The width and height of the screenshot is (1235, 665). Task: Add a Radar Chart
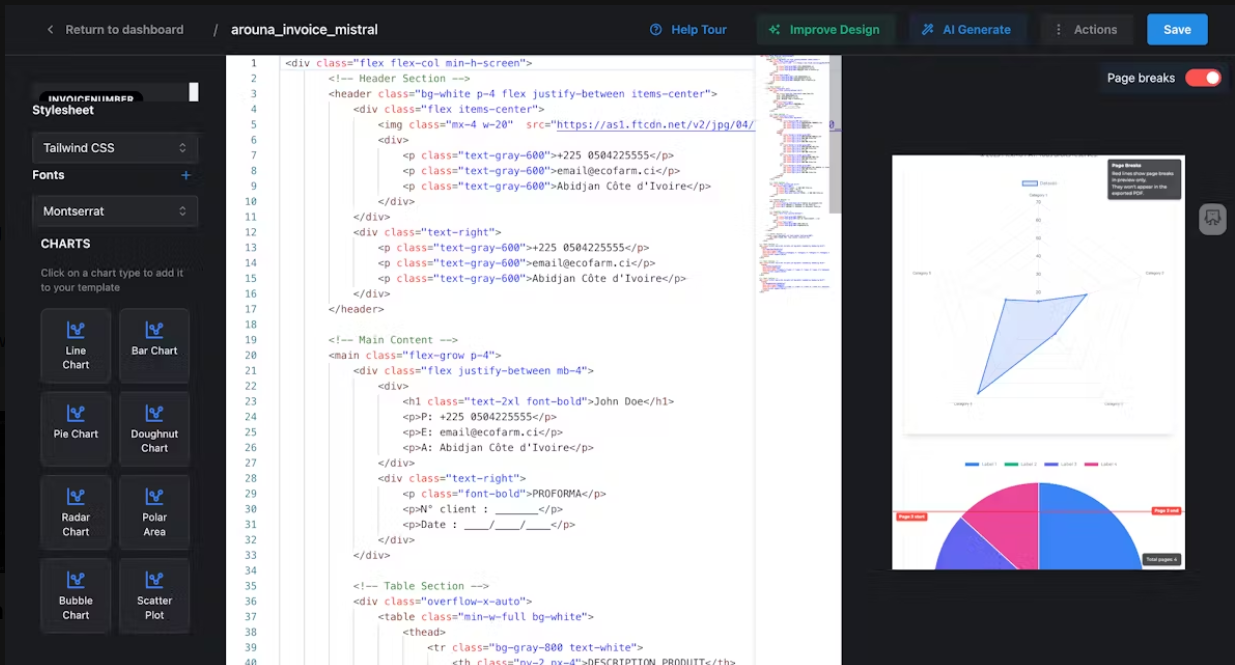76,512
